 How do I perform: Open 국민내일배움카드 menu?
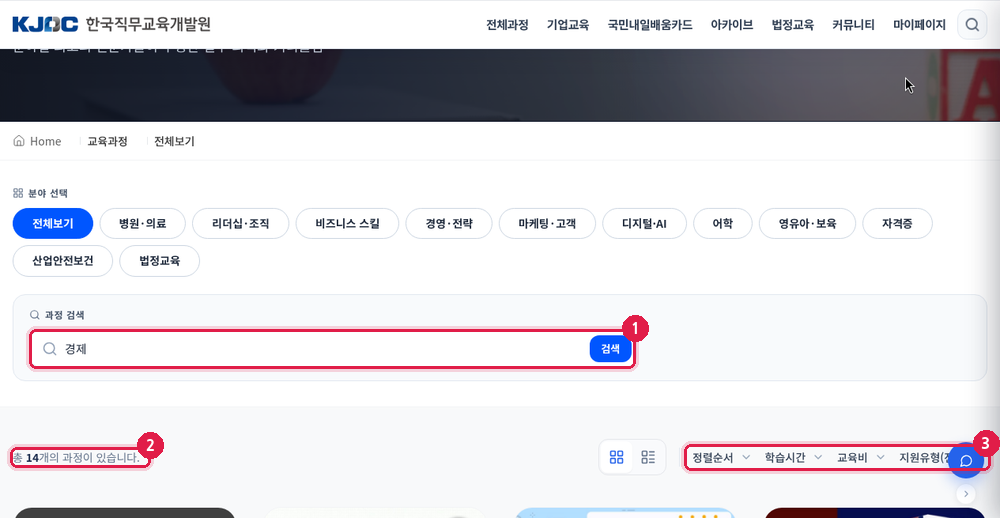pyautogui.click(x=650, y=25)
